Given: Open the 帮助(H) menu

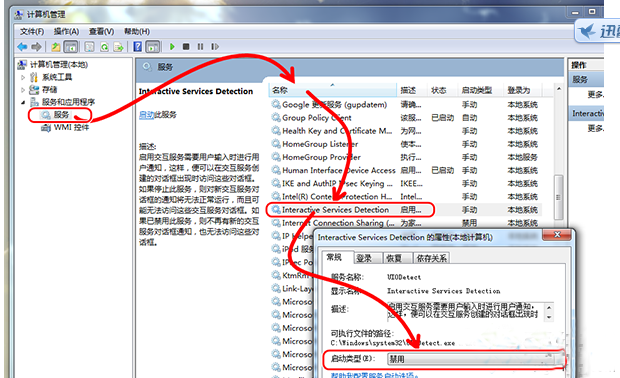Looking at the screenshot, I should tap(137, 31).
